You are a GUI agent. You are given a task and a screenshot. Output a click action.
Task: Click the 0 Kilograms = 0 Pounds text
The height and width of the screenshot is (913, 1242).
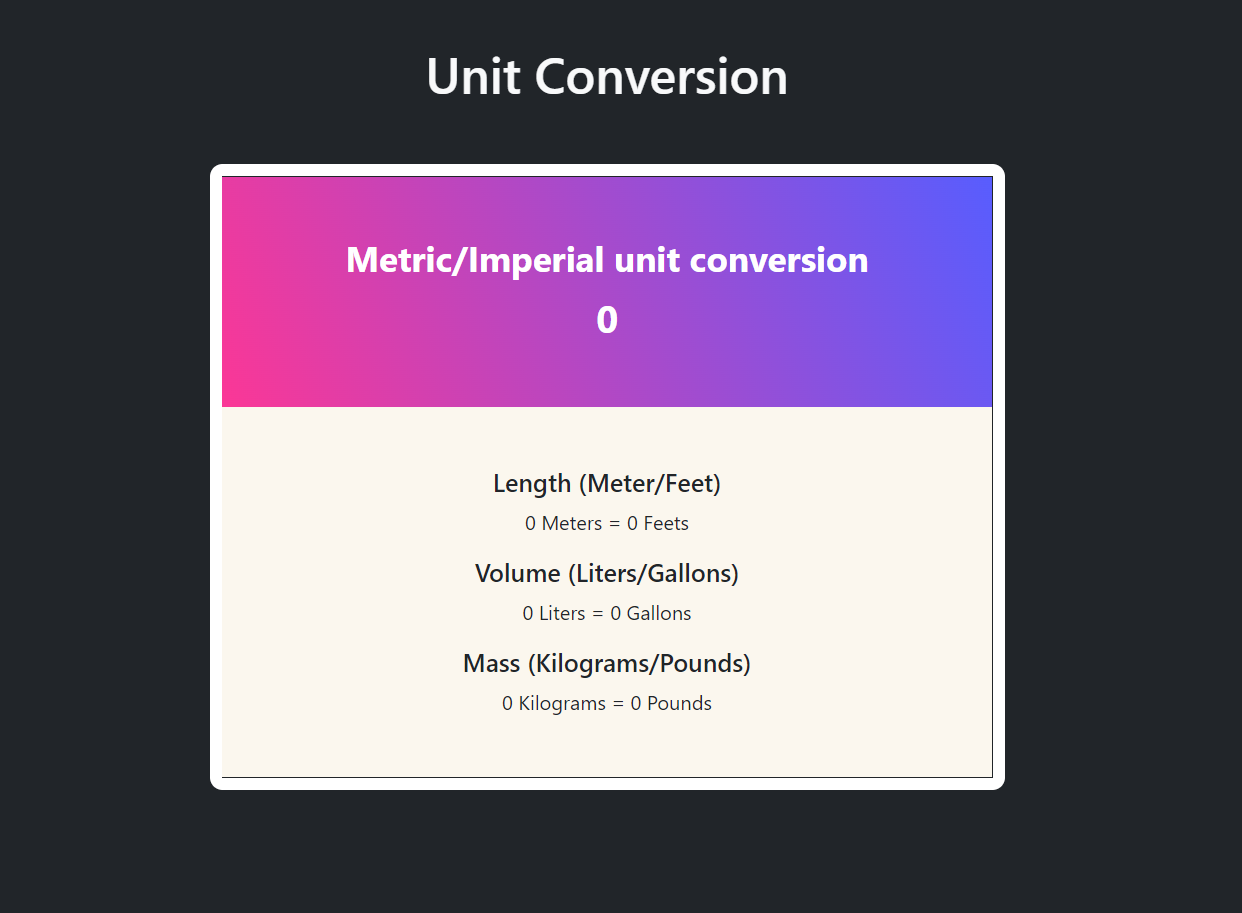[606, 703]
